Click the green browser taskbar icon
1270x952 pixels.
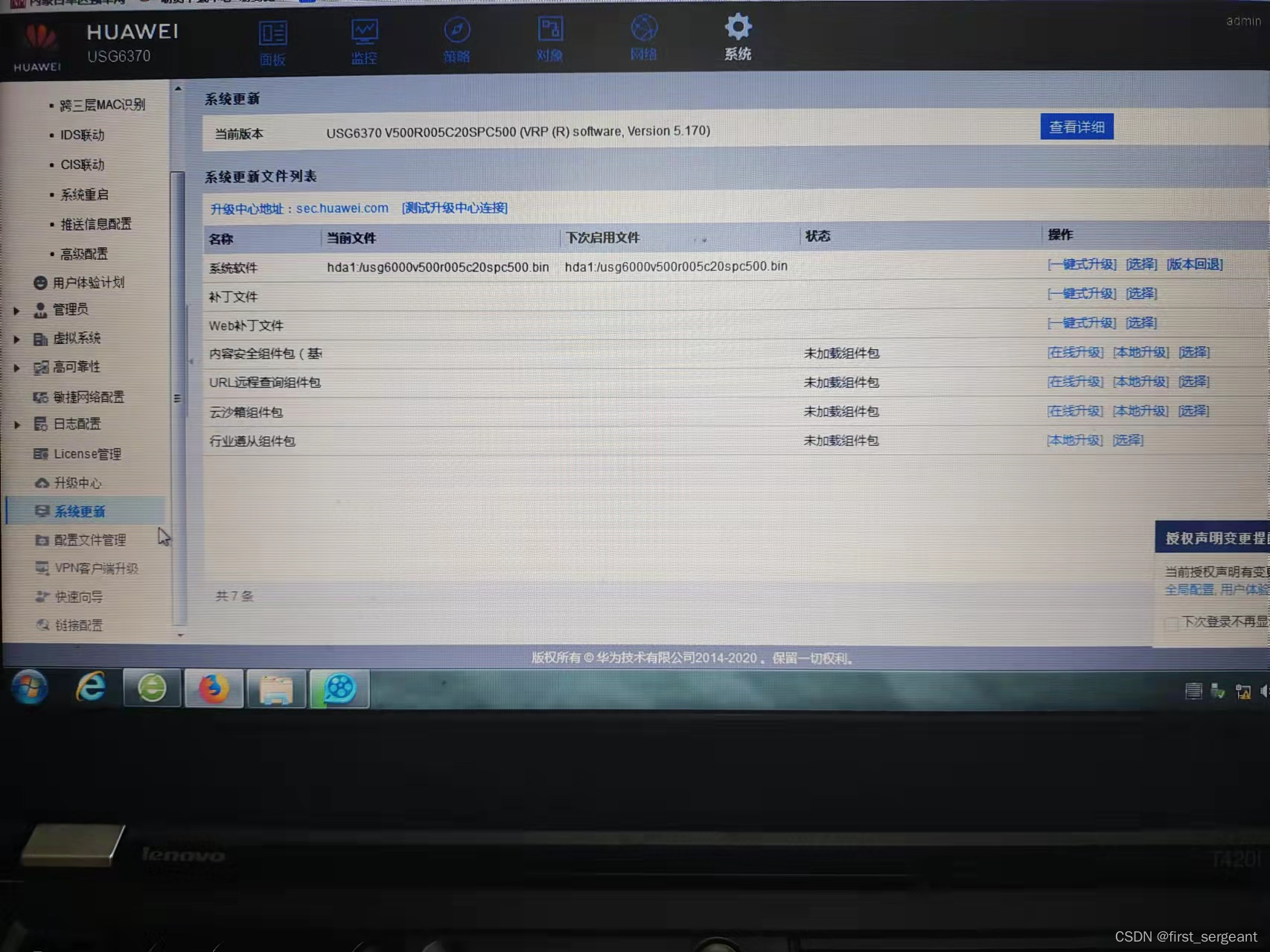[x=152, y=688]
